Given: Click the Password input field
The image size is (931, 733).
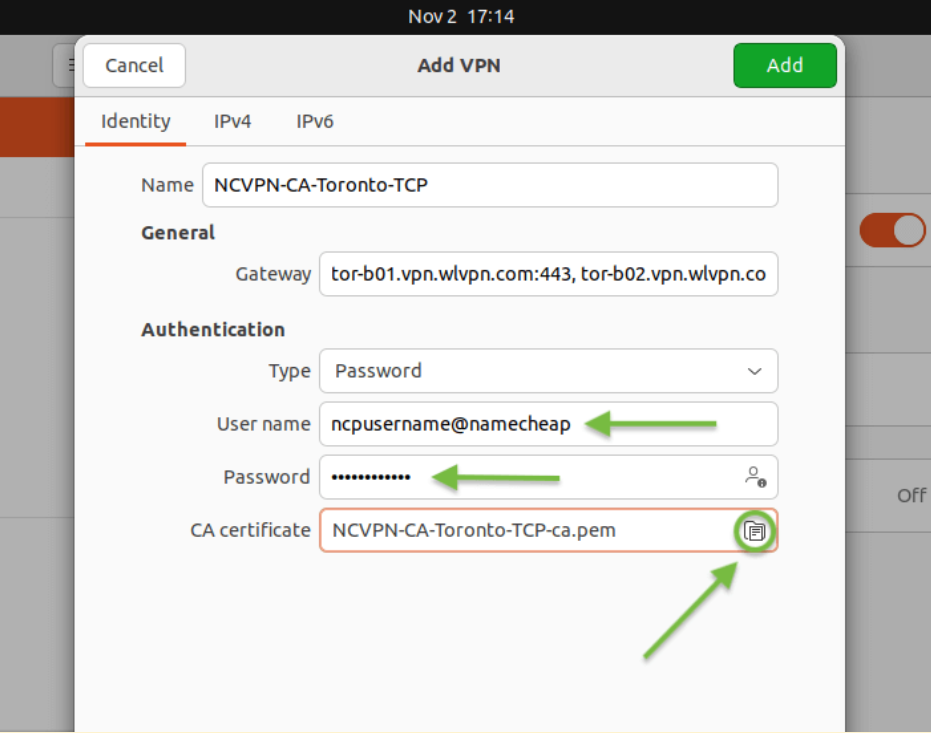Looking at the screenshot, I should [x=549, y=477].
